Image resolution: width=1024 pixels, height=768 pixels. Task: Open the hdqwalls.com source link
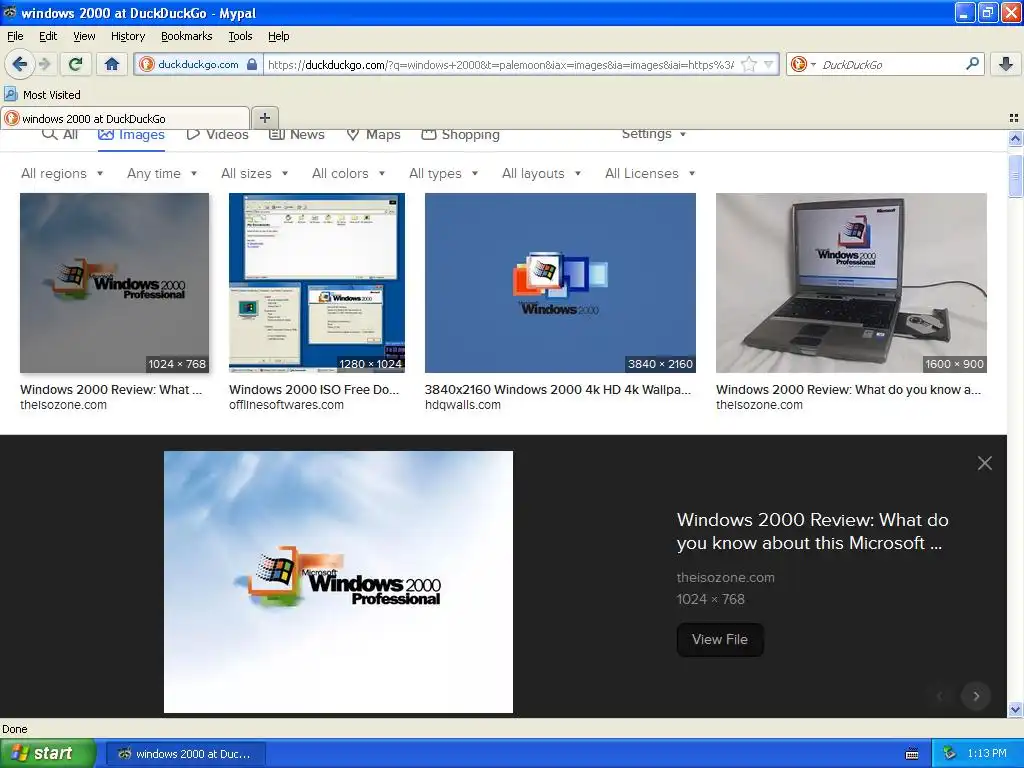462,405
